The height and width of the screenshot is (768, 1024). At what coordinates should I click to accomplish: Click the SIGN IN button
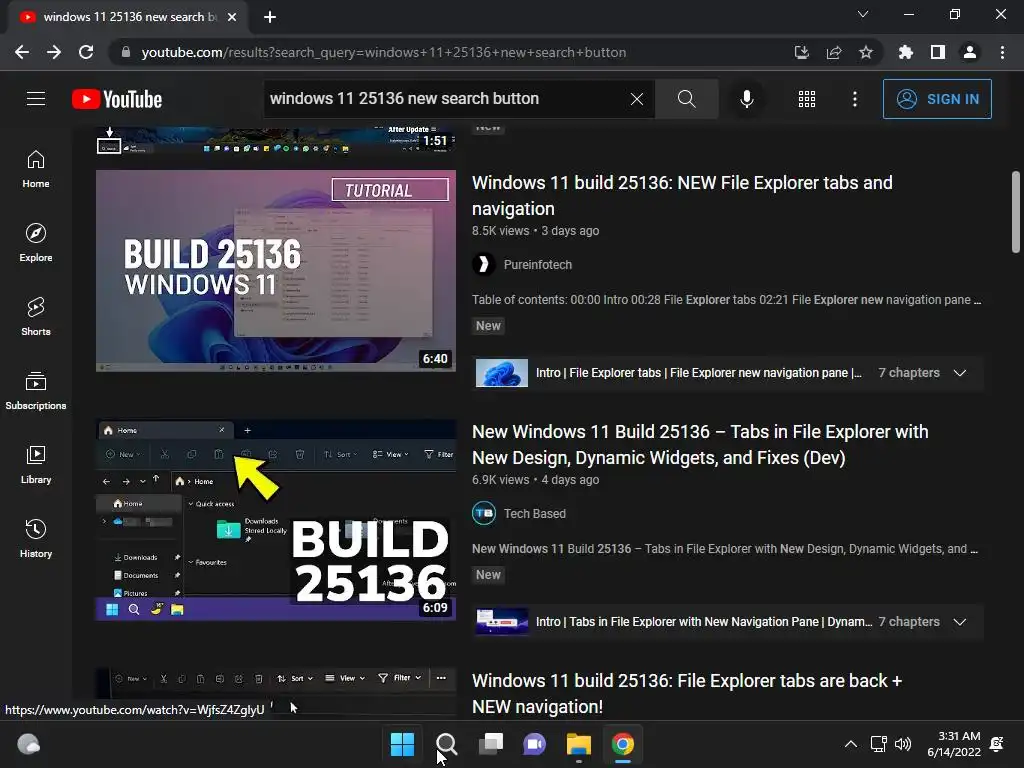tap(937, 99)
